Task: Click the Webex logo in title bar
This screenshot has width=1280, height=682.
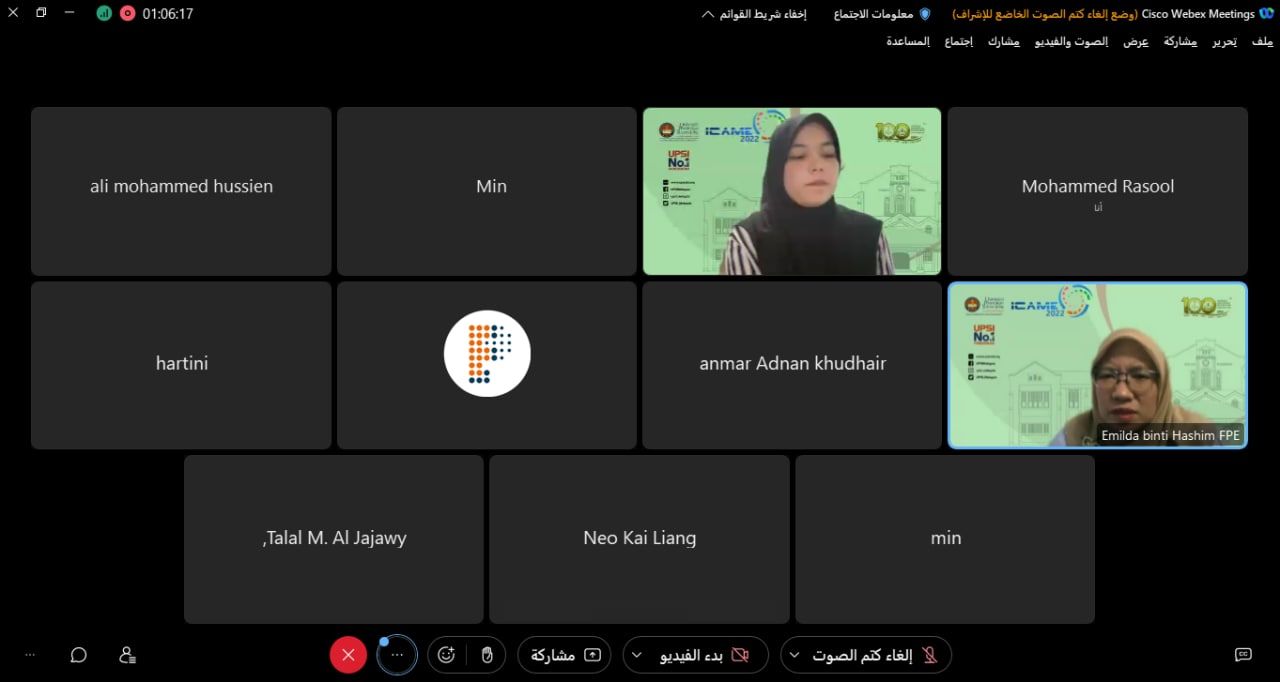Action: click(1265, 14)
